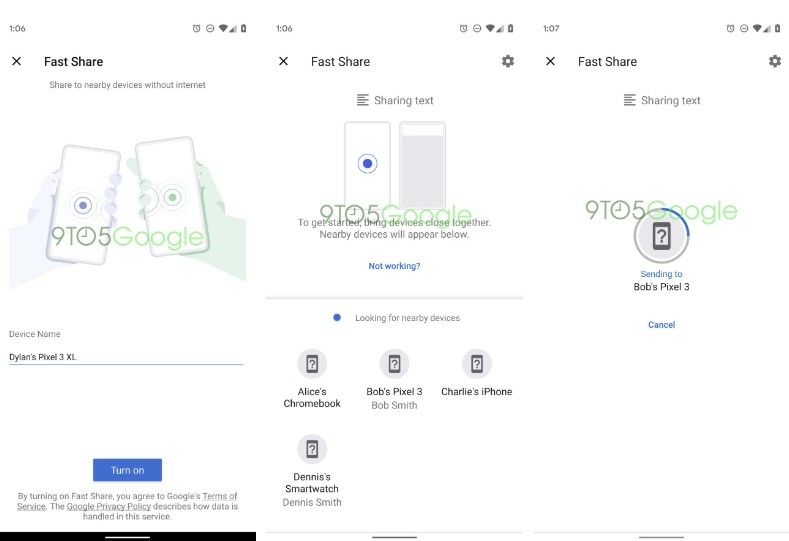Image resolution: width=789 pixels, height=541 pixels.
Task: Click the 1:07 clock in status bar
Action: 551,28
